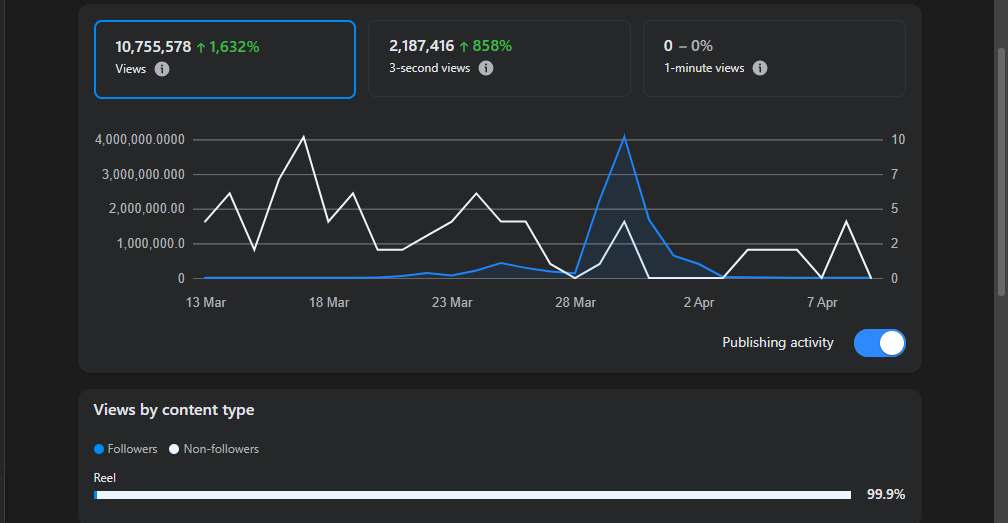Click the vertical scrollbar thumb on right
Viewport: 1008px width, 523px height.
1001,170
